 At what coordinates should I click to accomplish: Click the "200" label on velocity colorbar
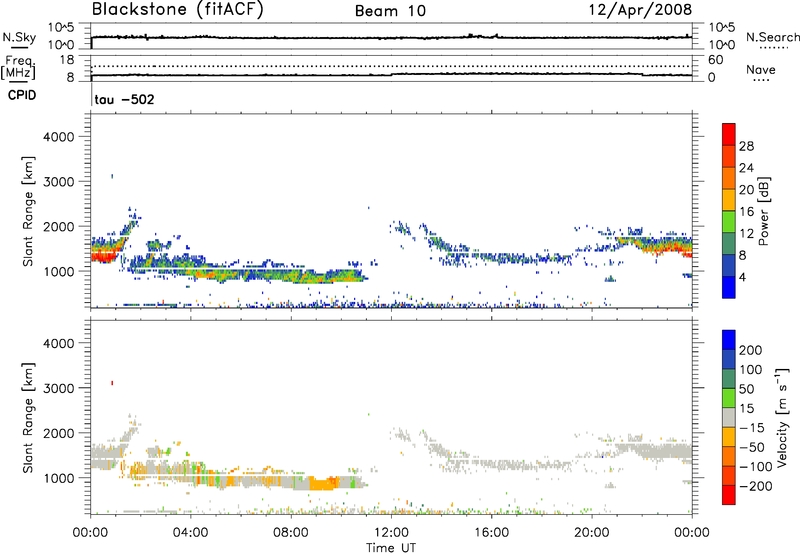click(751, 350)
